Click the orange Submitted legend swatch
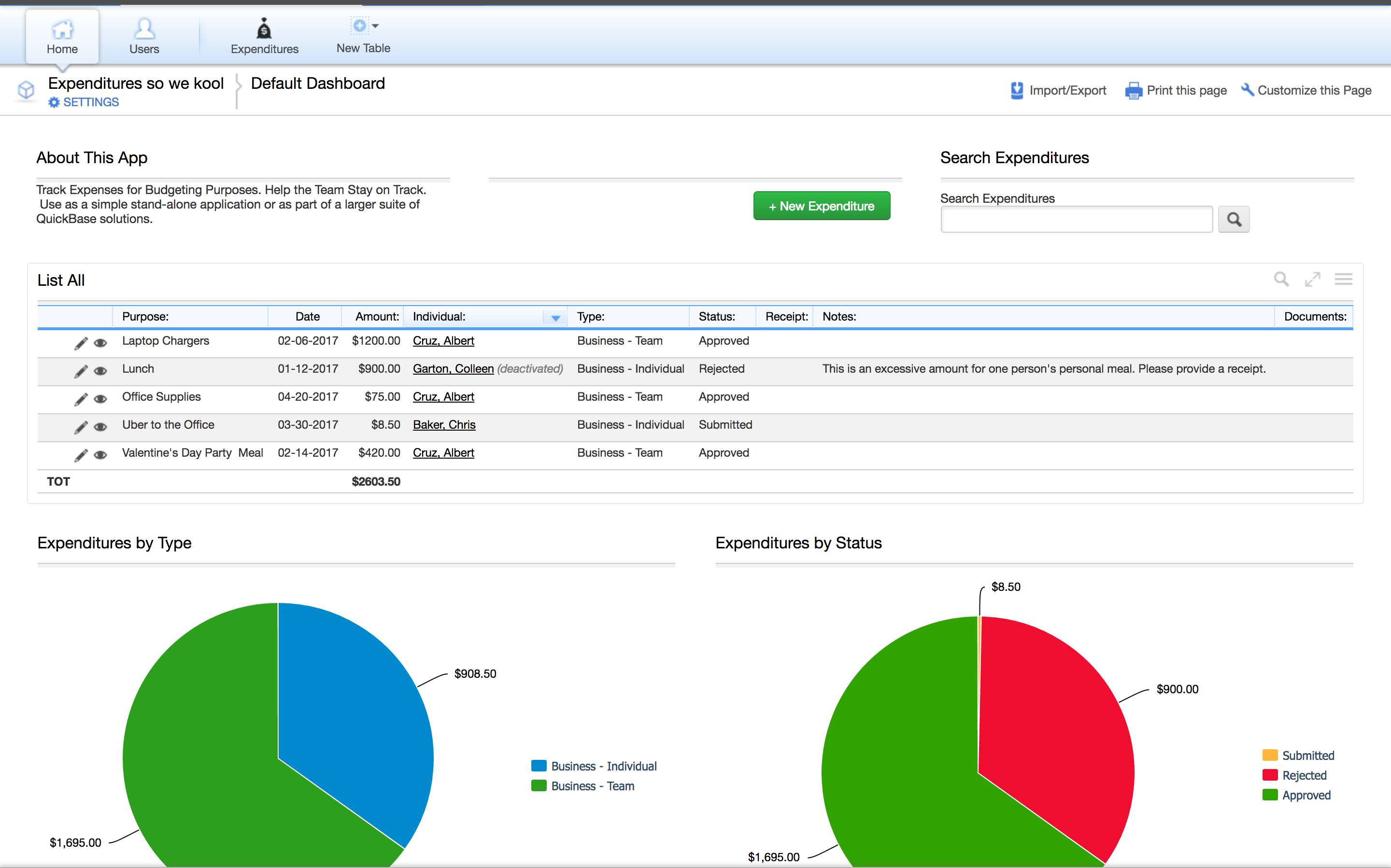 pyautogui.click(x=1270, y=755)
